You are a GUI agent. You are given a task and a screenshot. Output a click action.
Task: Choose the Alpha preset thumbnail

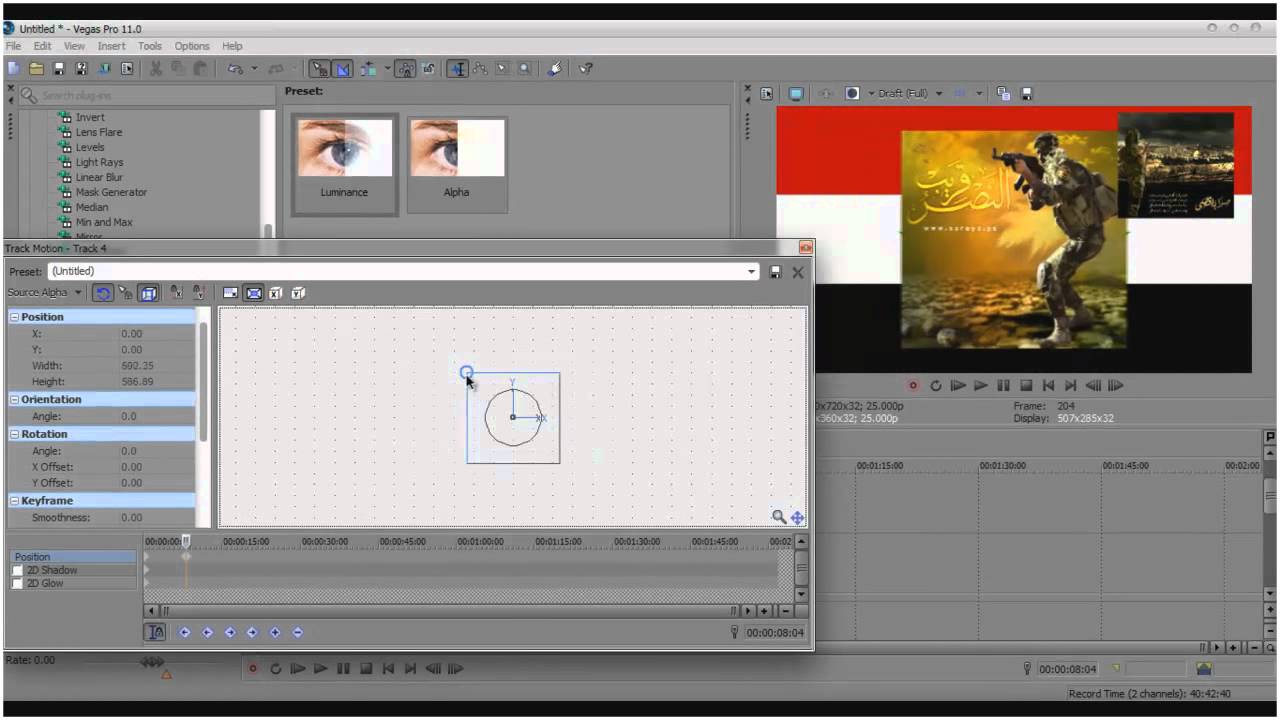(456, 163)
